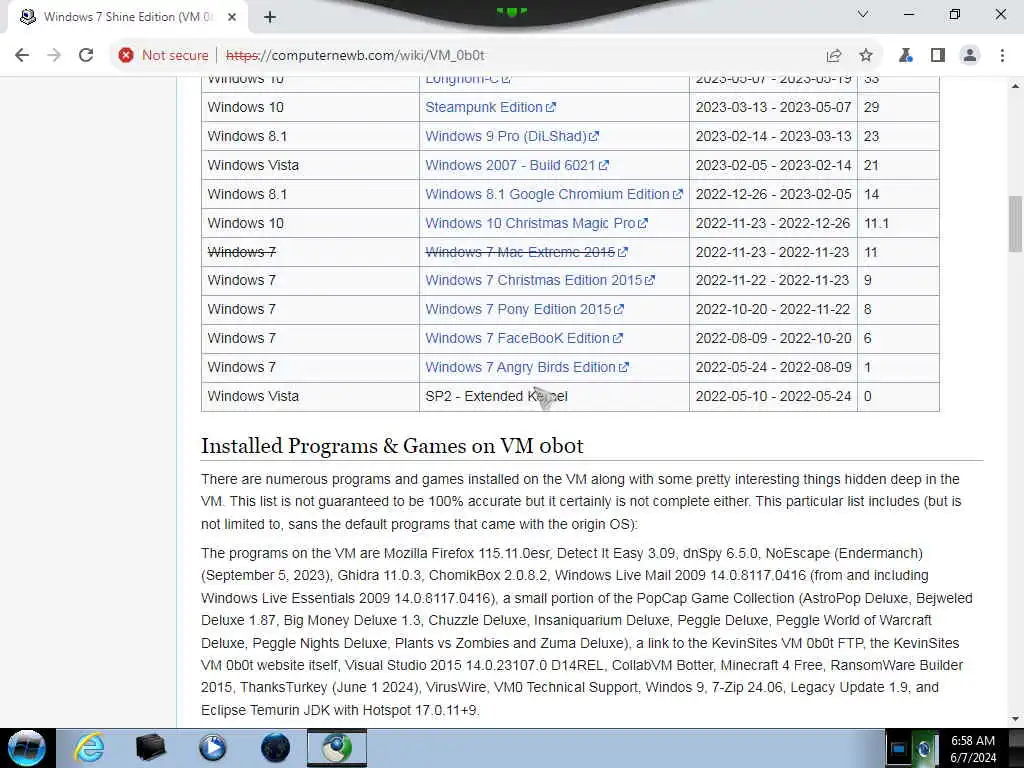Toggle the browser side panel icon
This screenshot has height=768, width=1024.
click(x=938, y=56)
